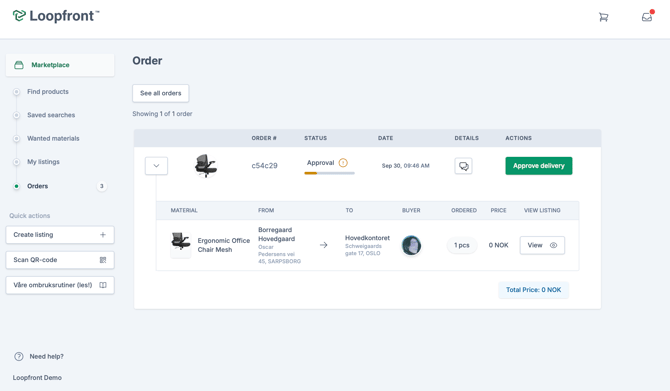670x391 pixels.
Task: Go to Find products
Action: 48,91
